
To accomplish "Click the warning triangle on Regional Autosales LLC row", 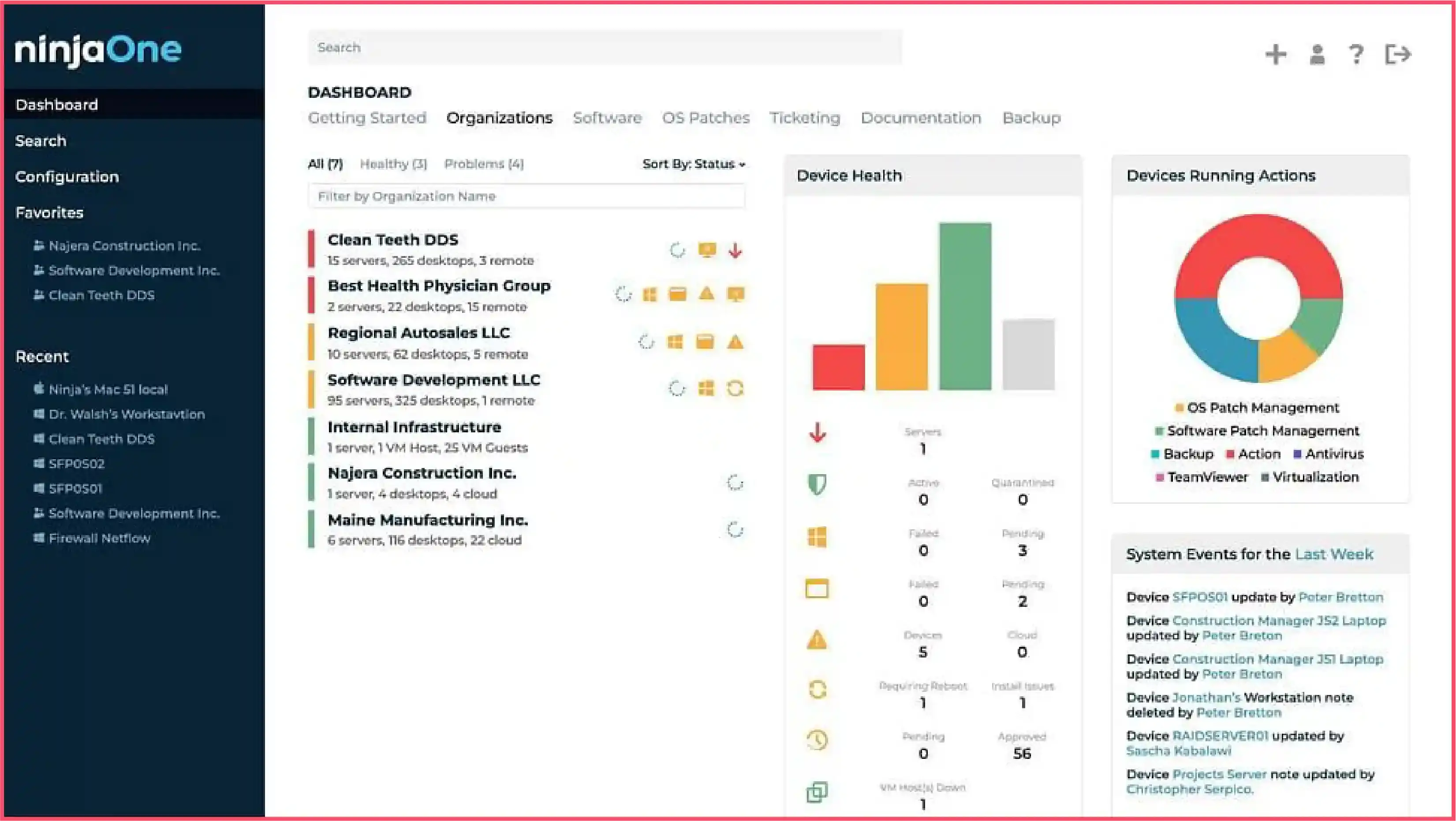I will [735, 342].
